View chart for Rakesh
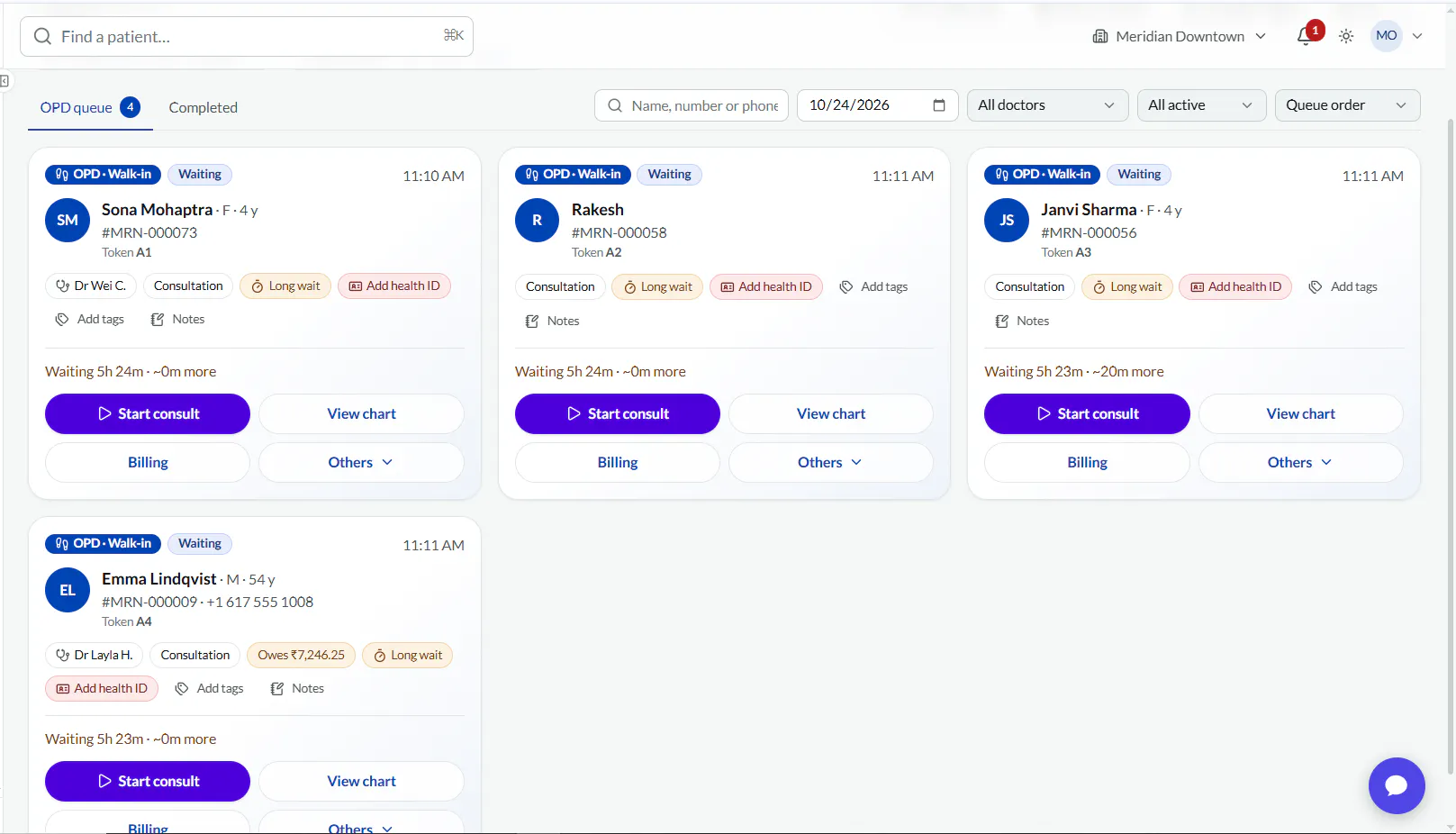1456x834 pixels. (830, 413)
